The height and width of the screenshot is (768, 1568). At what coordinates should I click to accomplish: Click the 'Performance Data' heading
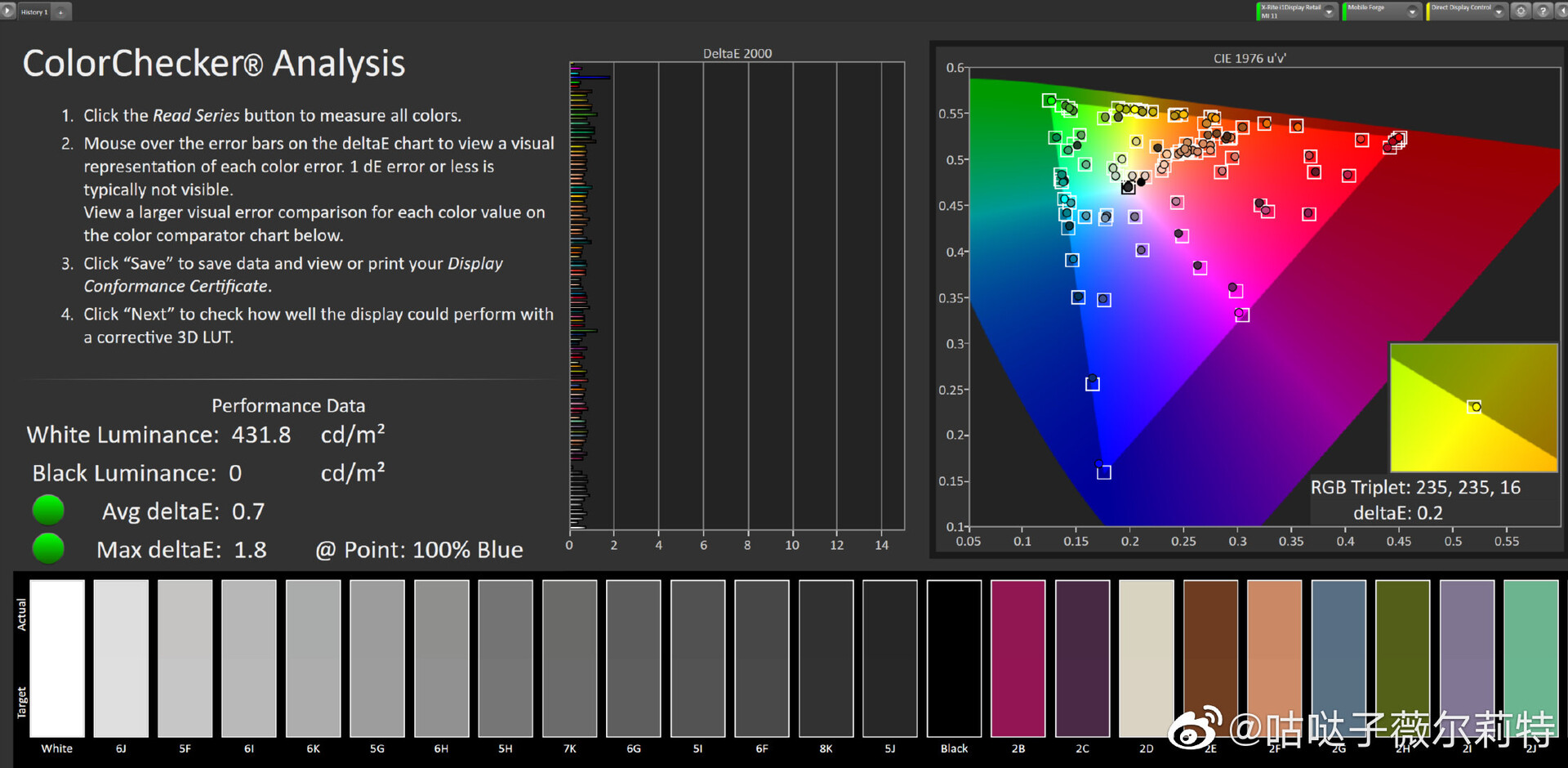coord(288,405)
